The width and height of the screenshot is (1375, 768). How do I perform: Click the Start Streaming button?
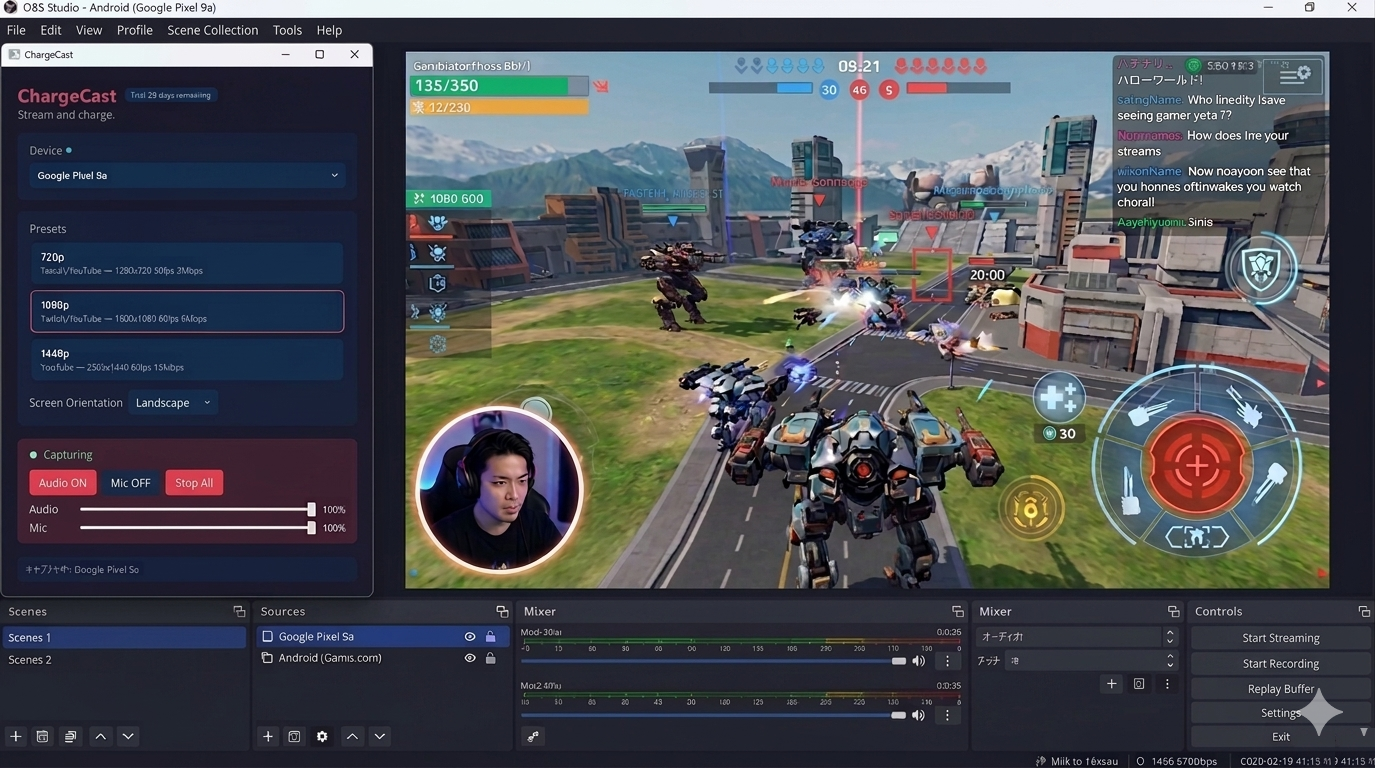pos(1280,637)
